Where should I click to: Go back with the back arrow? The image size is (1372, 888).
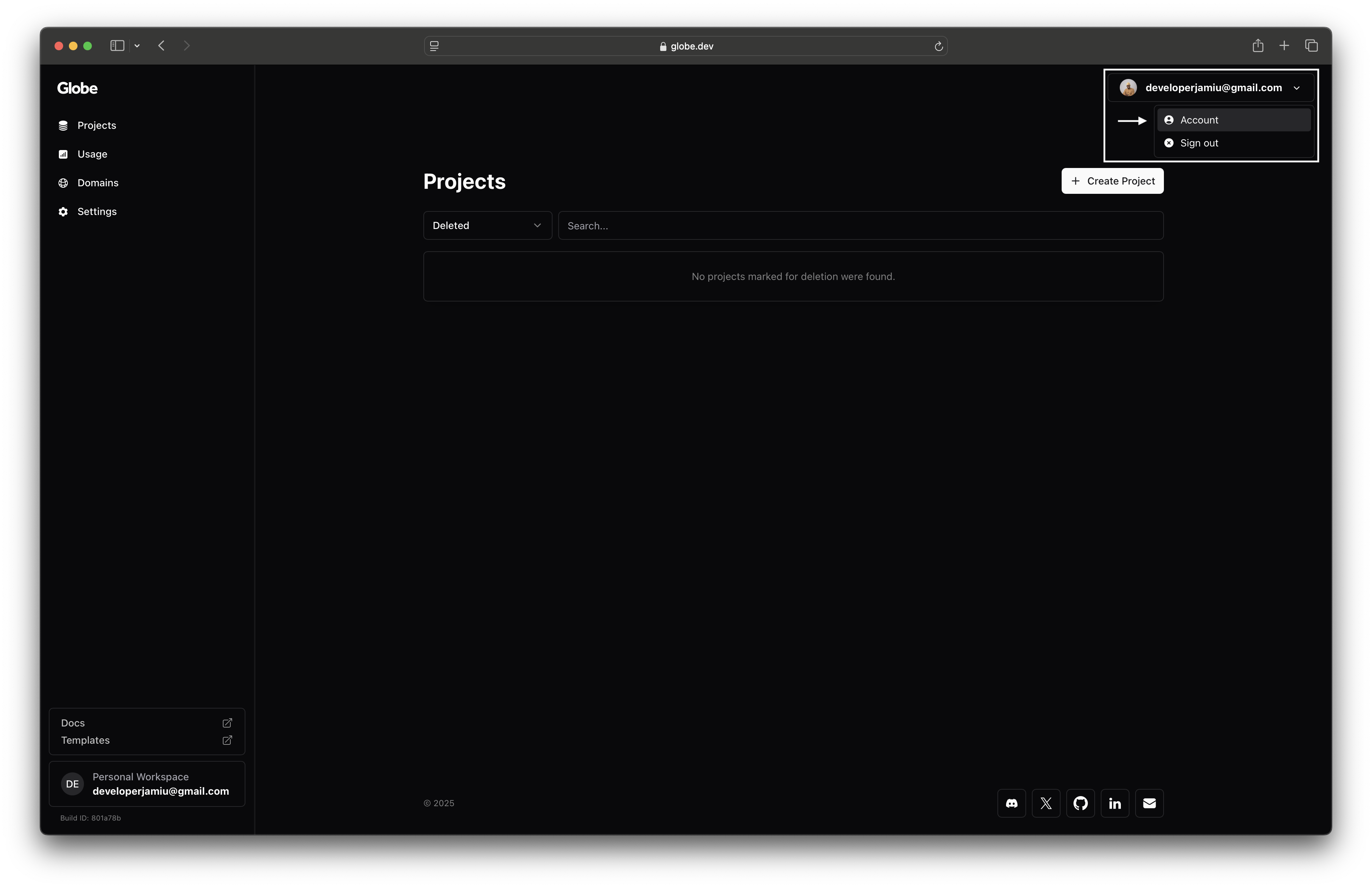tap(161, 46)
